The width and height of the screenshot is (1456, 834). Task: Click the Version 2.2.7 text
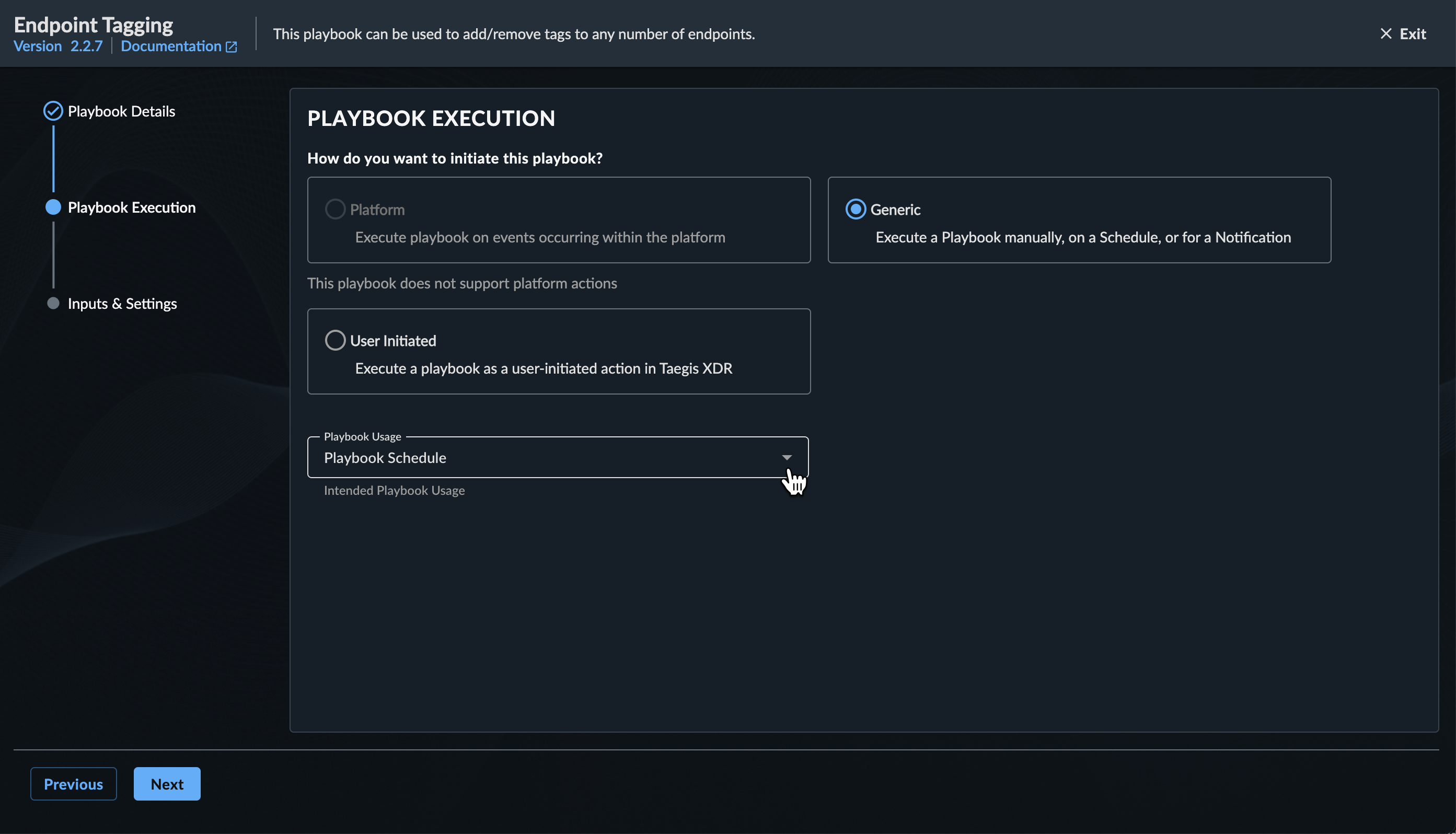tap(58, 47)
